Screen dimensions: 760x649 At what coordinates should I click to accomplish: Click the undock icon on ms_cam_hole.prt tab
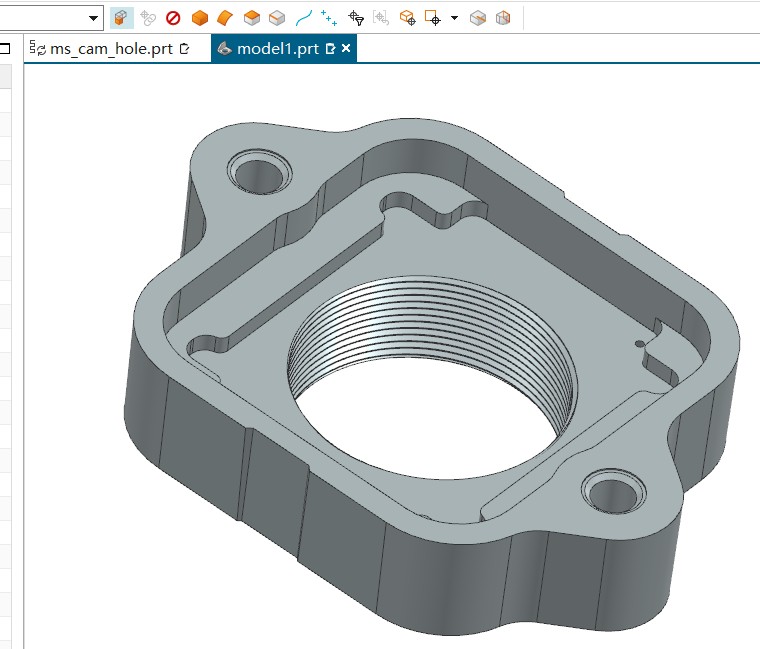tap(184, 48)
